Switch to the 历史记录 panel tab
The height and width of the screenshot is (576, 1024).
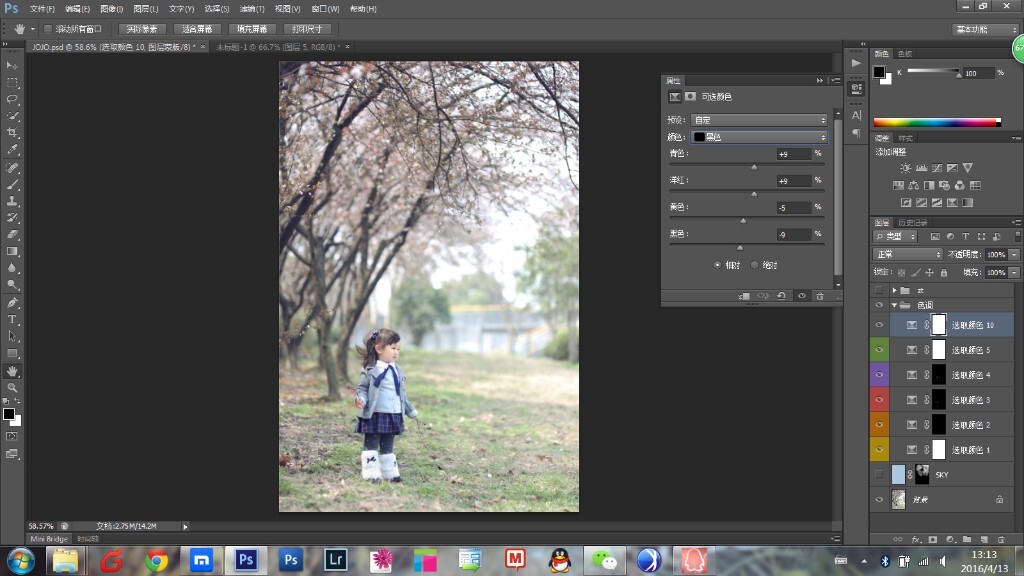[912, 223]
